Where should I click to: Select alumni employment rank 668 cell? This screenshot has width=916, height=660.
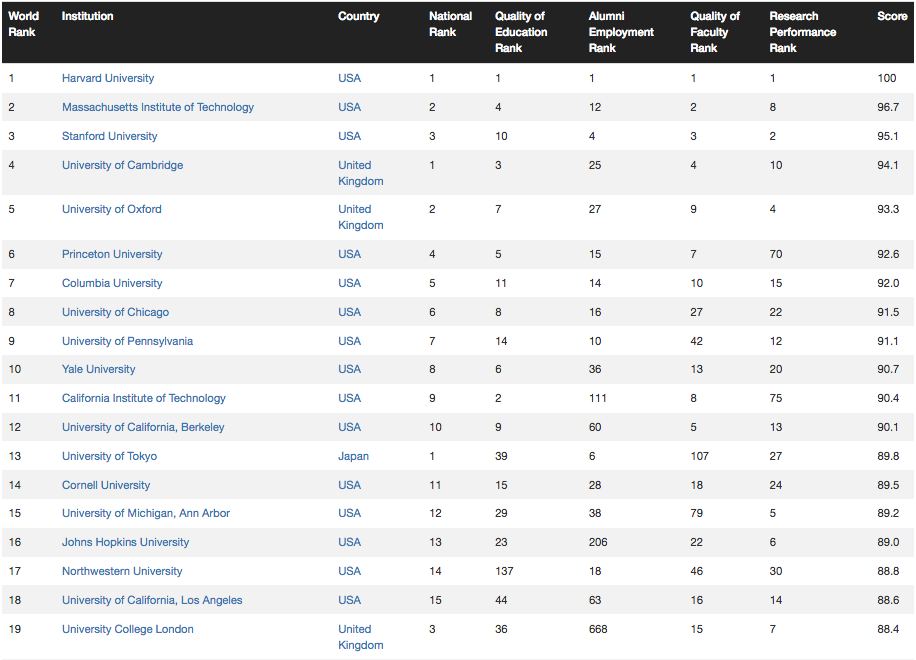tap(598, 629)
